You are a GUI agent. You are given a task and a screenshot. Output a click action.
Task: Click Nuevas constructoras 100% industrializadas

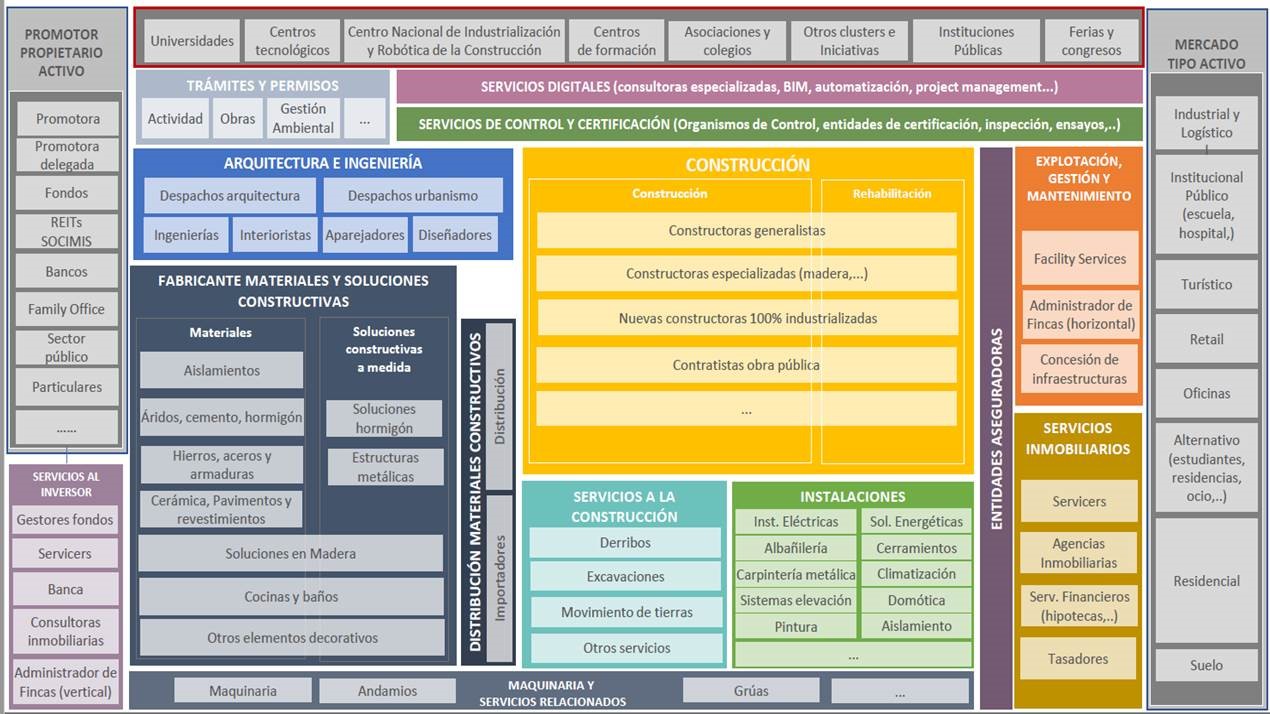click(747, 318)
